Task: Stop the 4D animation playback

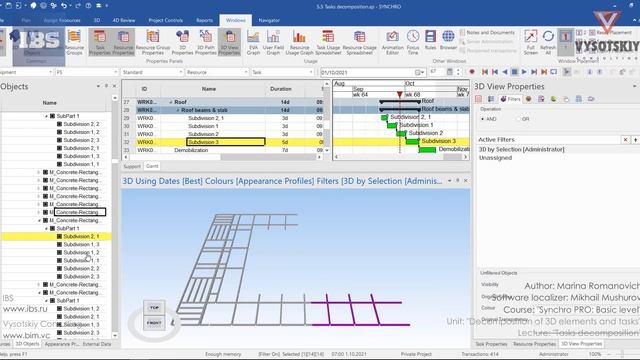Action: pyautogui.click(x=514, y=72)
